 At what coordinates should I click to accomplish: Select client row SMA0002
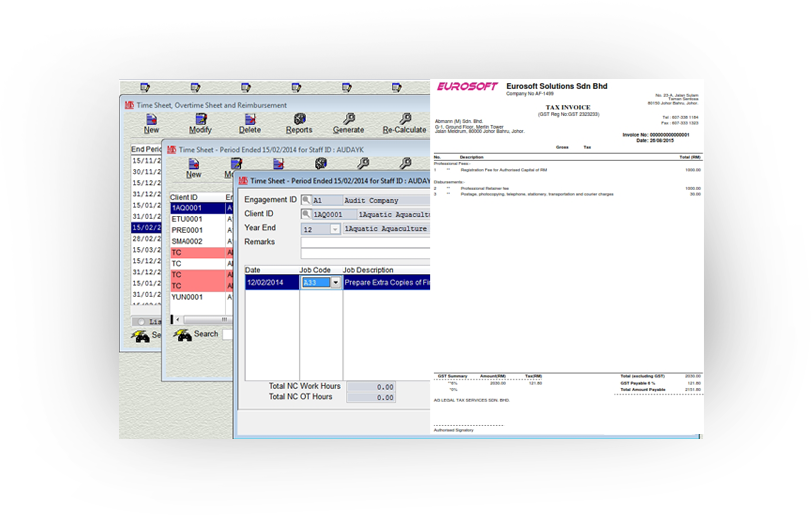click(202, 241)
